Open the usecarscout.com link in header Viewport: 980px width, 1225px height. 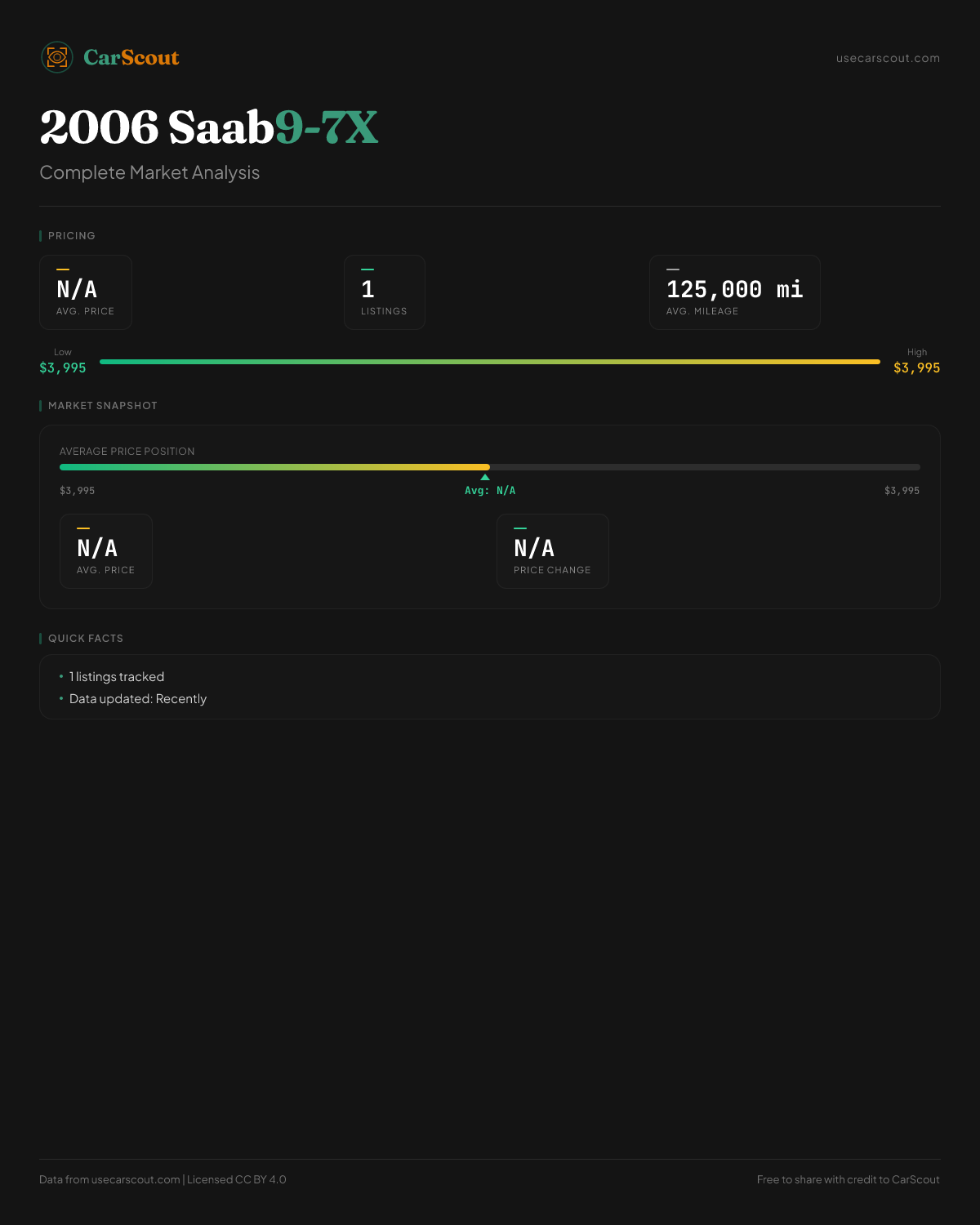(x=888, y=58)
